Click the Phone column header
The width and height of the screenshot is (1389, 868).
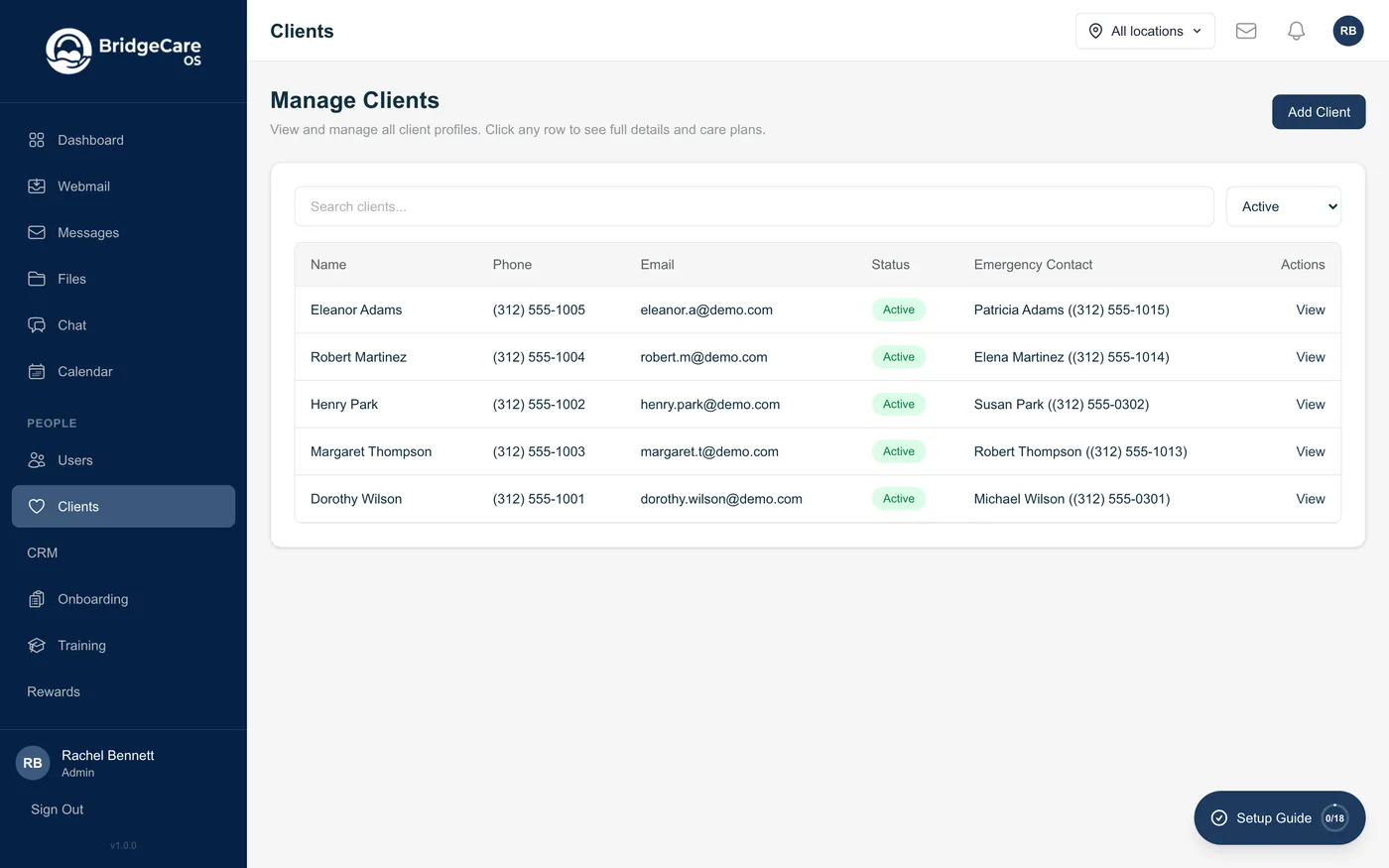pos(512,265)
